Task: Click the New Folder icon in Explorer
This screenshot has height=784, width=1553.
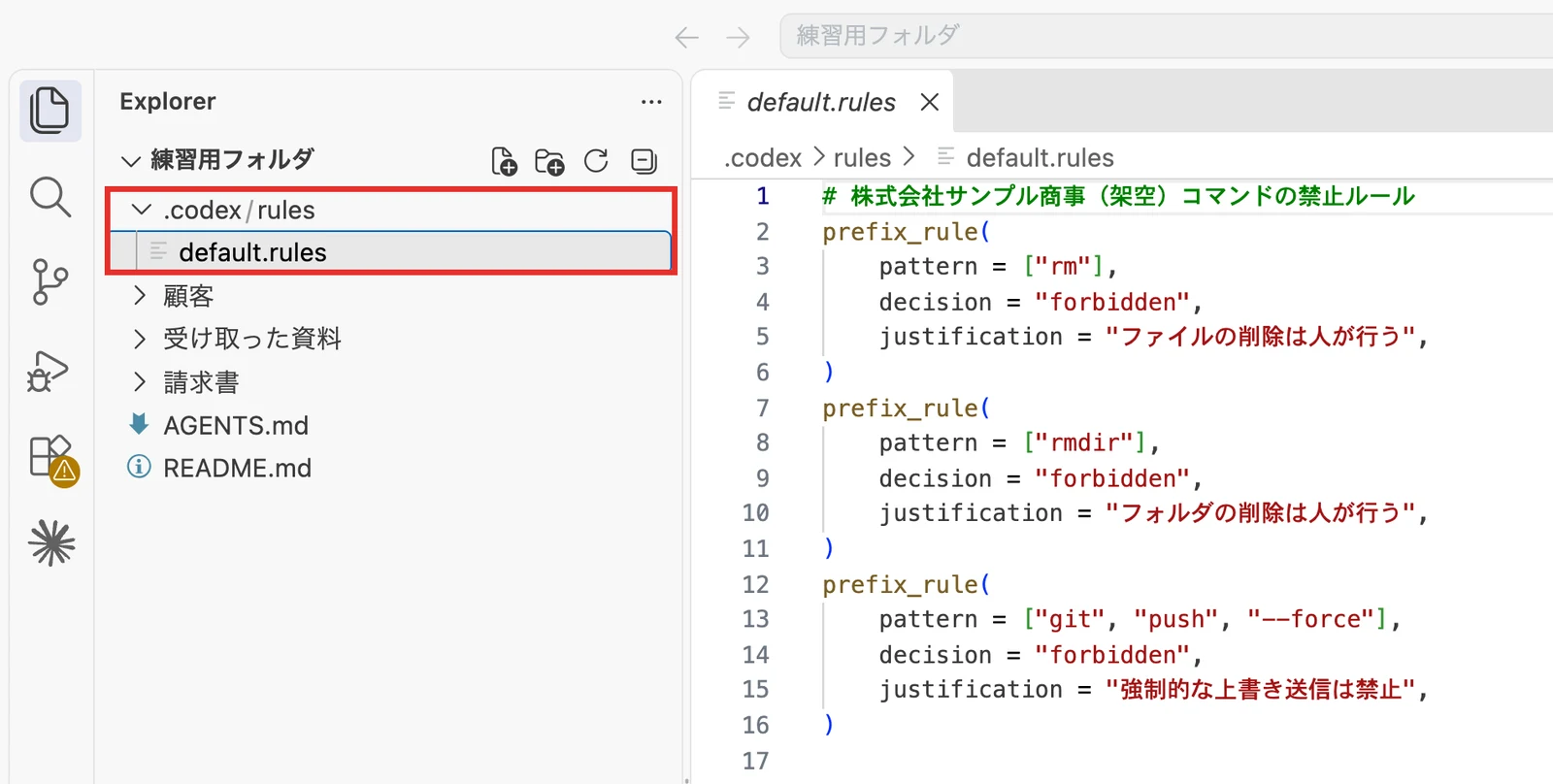Action: pos(549,161)
